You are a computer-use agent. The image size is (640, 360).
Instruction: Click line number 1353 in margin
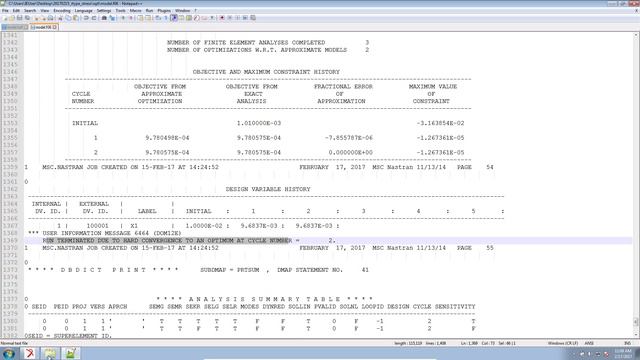click(10, 123)
